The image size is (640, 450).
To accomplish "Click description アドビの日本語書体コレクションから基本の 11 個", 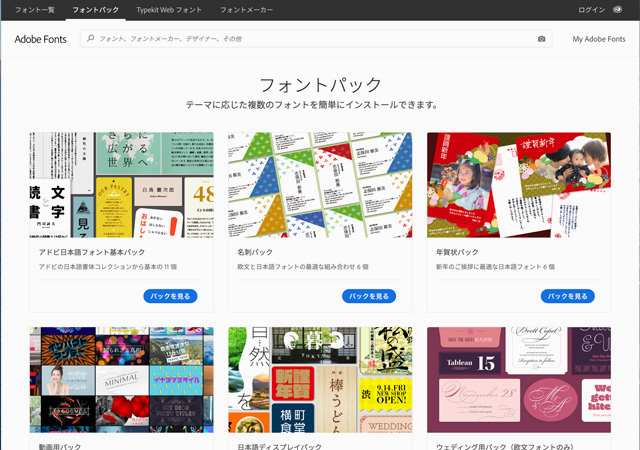I will pyautogui.click(x=108, y=267).
